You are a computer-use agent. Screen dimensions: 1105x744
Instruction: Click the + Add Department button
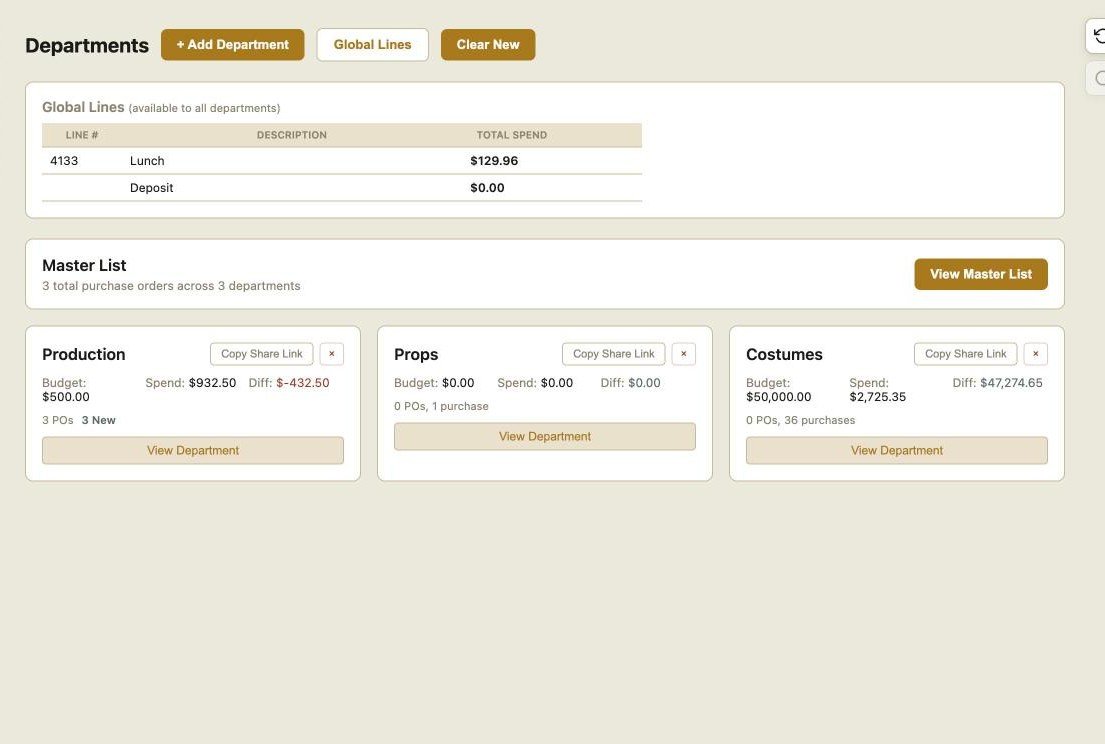click(x=233, y=44)
